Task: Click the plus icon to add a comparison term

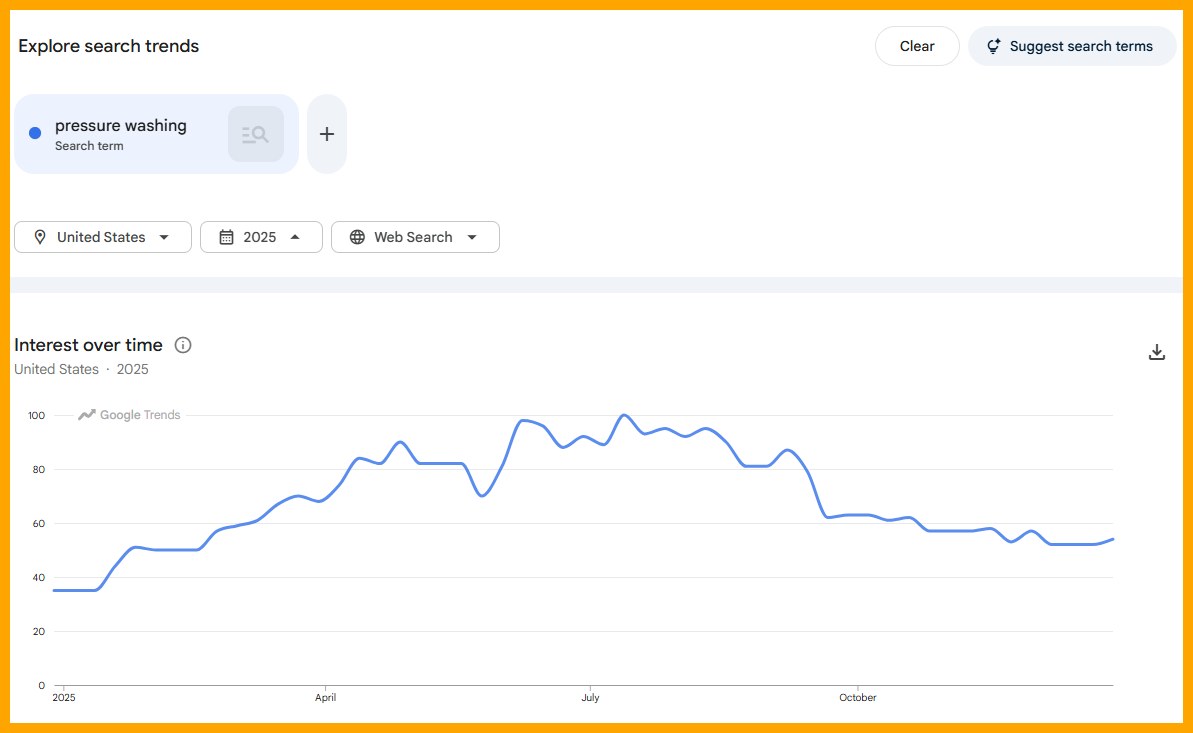Action: (x=326, y=133)
